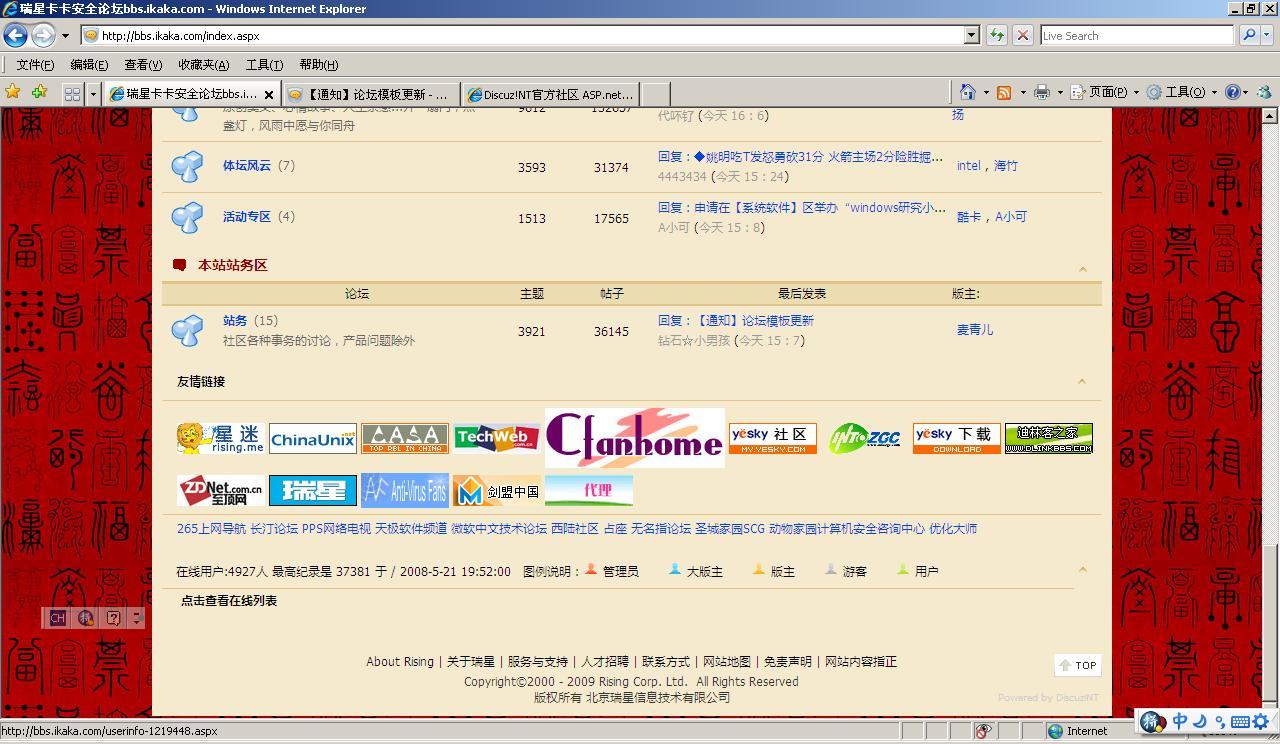Click the RSS feeds icon
This screenshot has width=1280, height=744.
pyautogui.click(x=1003, y=92)
